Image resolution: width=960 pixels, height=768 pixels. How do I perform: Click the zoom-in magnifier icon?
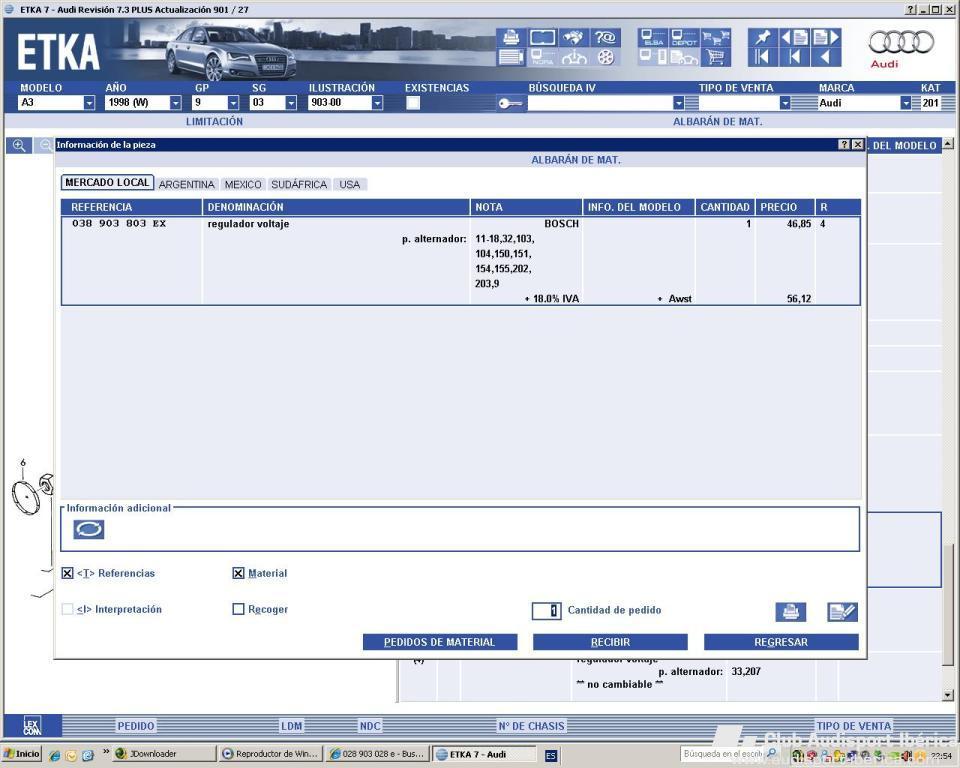[x=19, y=146]
